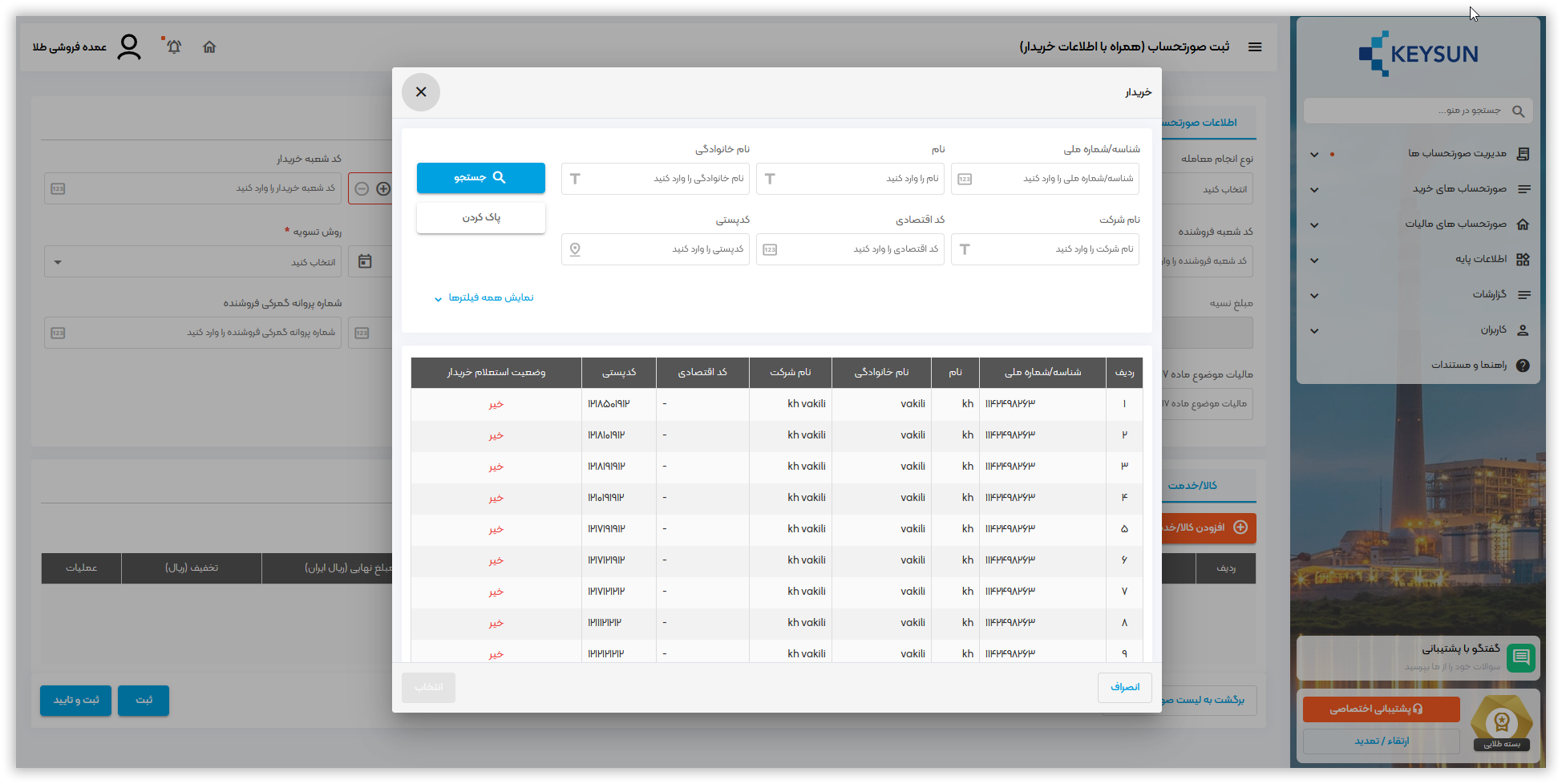Click the کاربران person icon
1562x784 pixels.
pos(1524,330)
